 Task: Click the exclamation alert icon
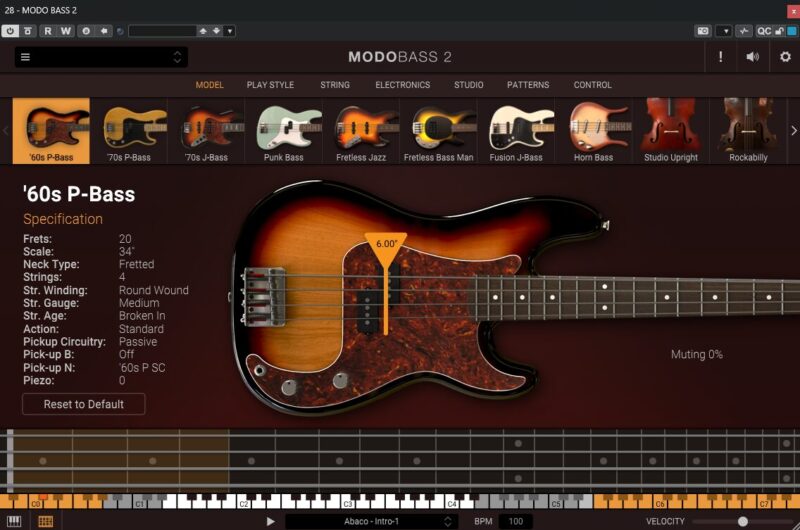720,57
